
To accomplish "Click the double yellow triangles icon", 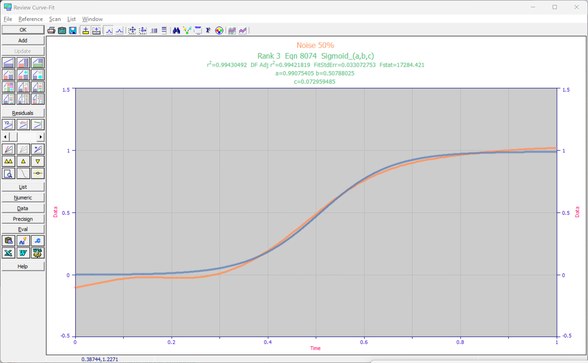I will [x=8, y=161].
